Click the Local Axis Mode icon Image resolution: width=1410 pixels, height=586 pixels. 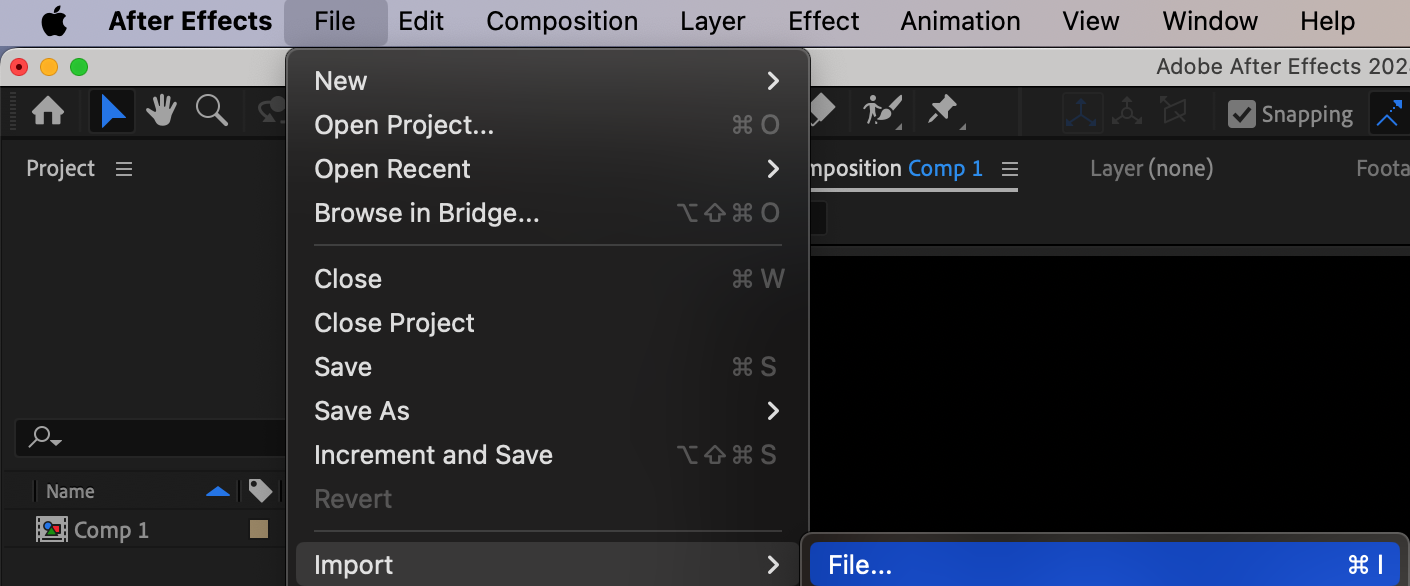pos(1082,113)
